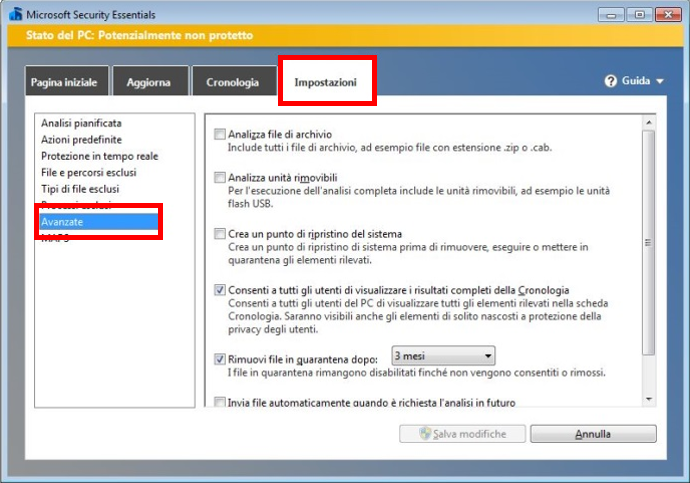Switch to the Aggiorna tab

coord(150,81)
